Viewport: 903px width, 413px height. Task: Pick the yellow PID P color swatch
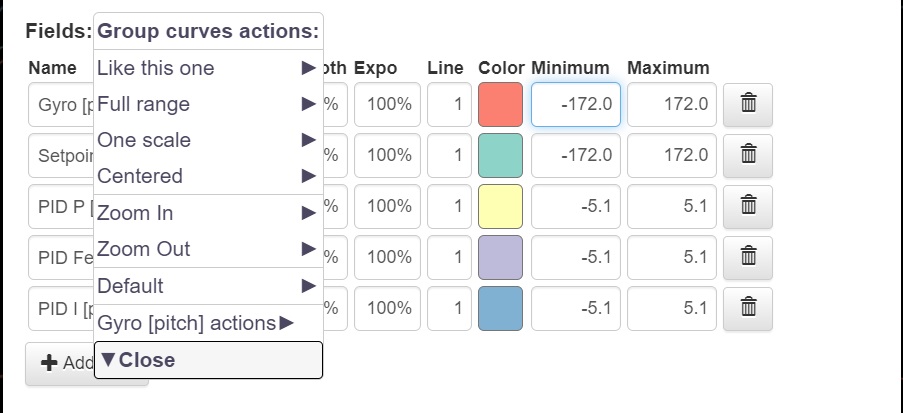coord(500,206)
